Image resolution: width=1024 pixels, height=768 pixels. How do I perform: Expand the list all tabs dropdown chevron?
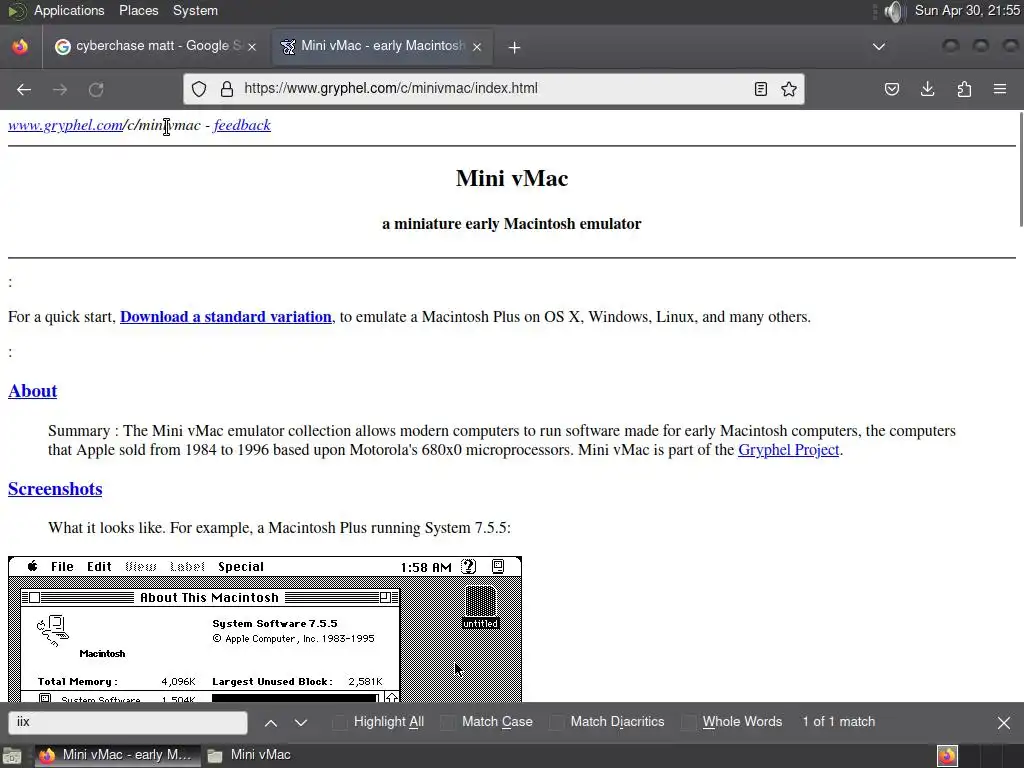point(879,46)
